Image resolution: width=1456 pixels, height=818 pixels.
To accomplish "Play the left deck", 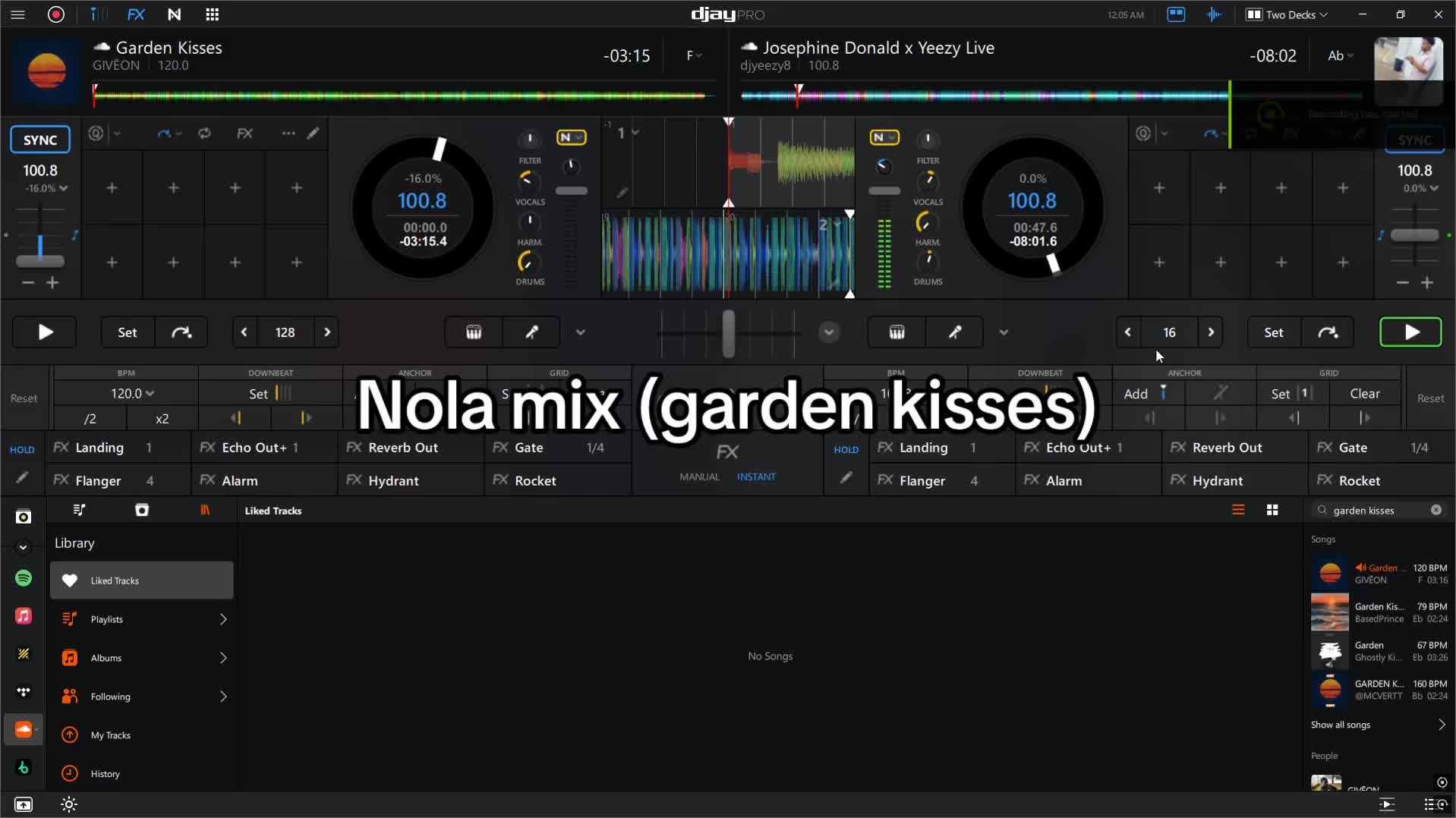I will pos(45,332).
